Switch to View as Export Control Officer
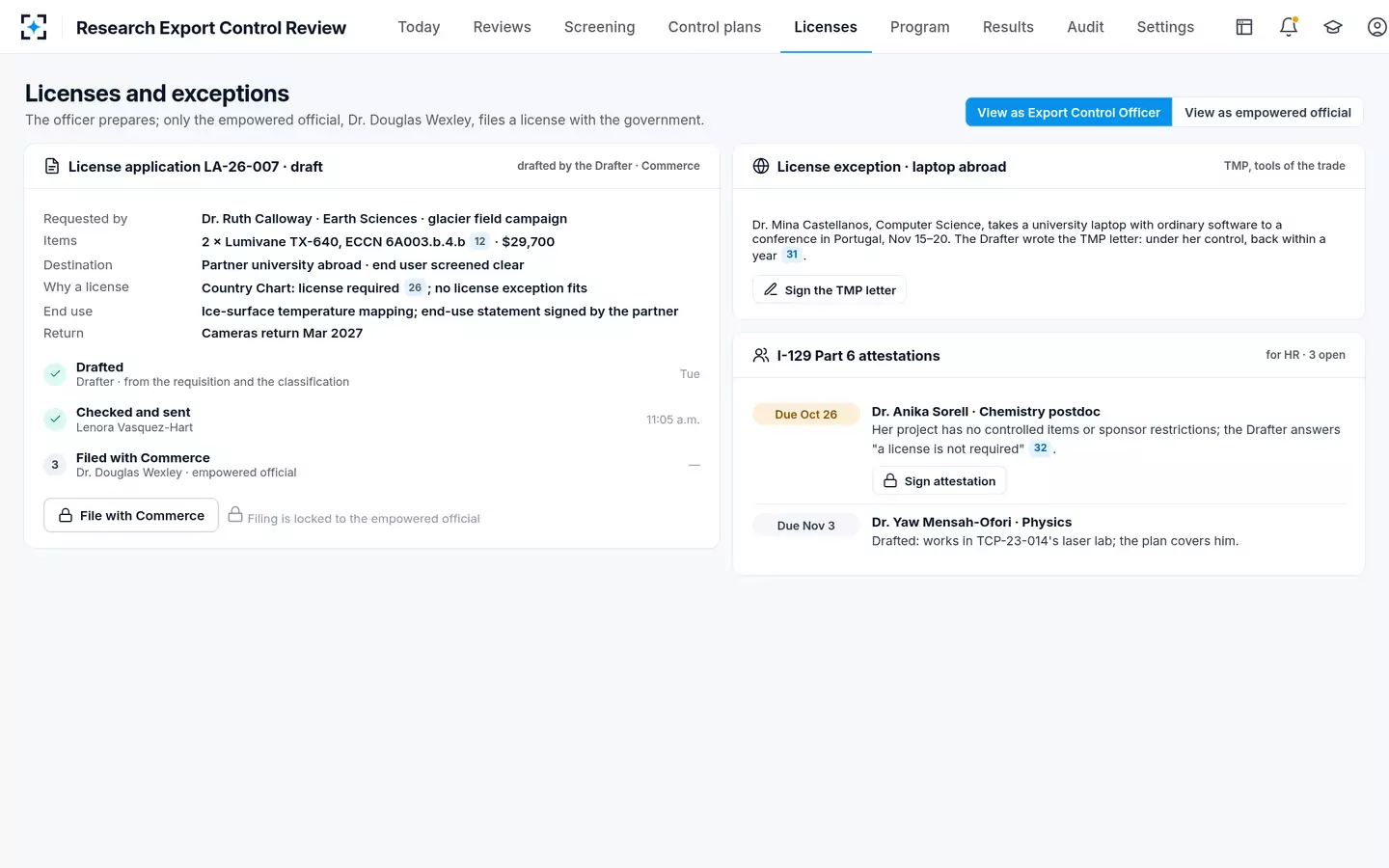The height and width of the screenshot is (868, 1389). click(1069, 112)
